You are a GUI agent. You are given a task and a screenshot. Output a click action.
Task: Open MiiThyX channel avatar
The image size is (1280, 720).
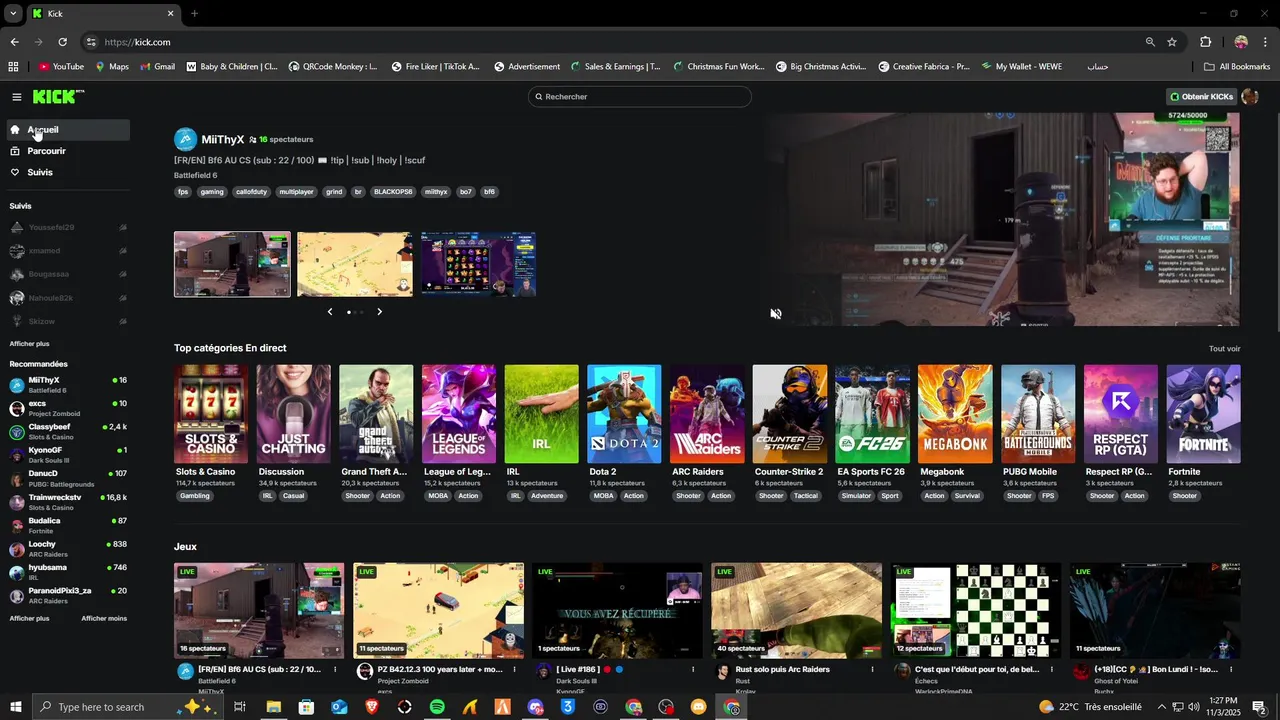pos(185,139)
